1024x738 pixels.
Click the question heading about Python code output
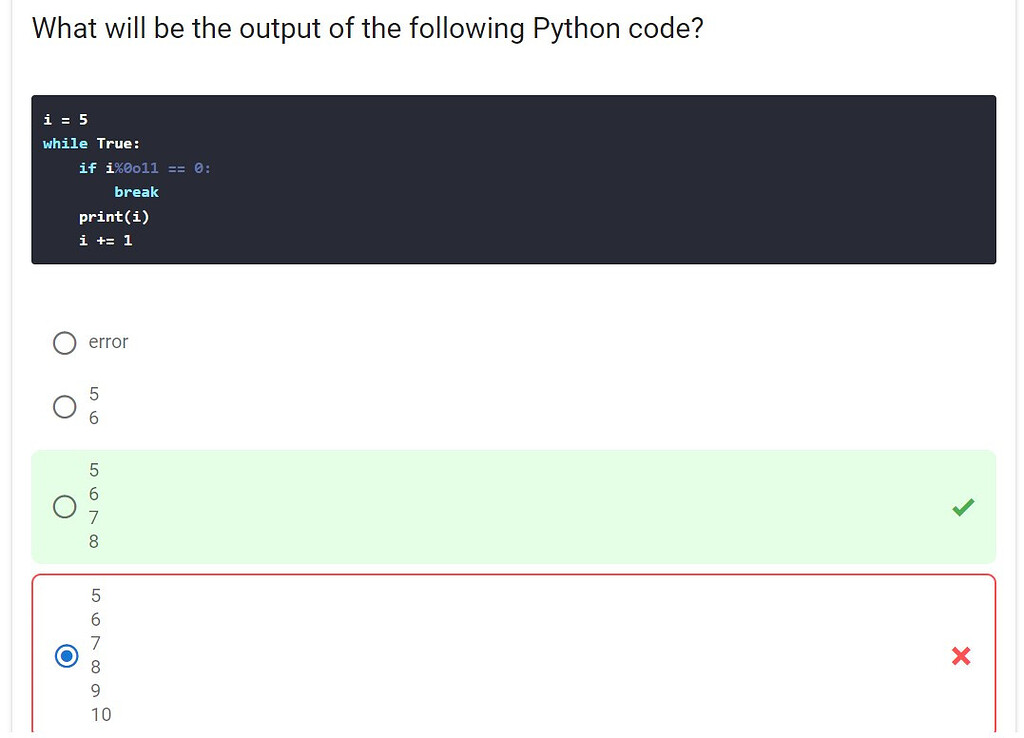point(367,28)
